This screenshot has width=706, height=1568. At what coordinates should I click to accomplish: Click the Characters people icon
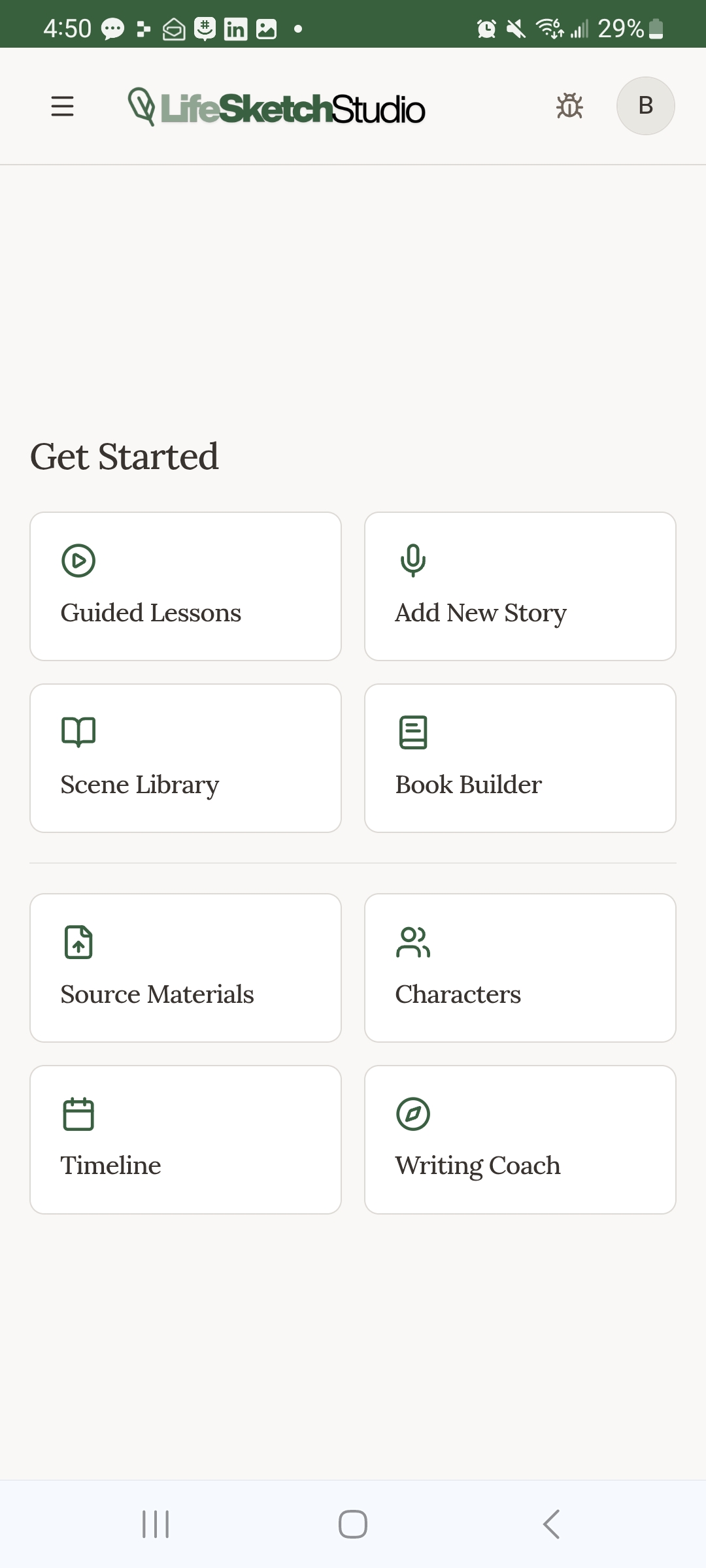tap(413, 942)
